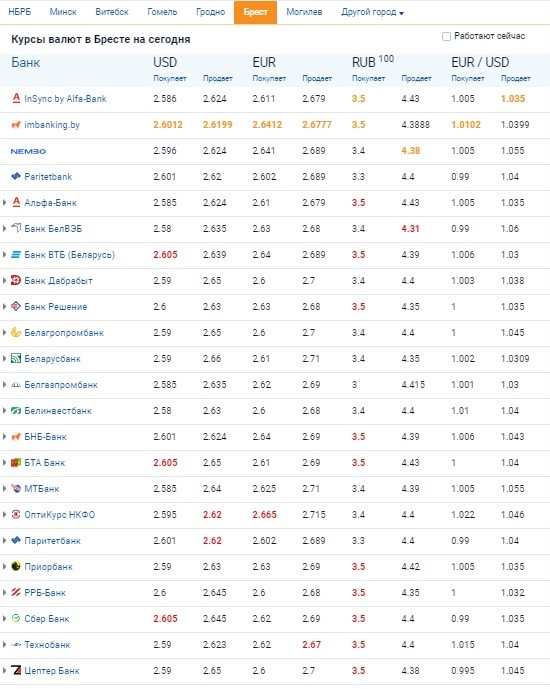Switch to the Гродно city tab
The width and height of the screenshot is (550, 689).
coord(210,12)
